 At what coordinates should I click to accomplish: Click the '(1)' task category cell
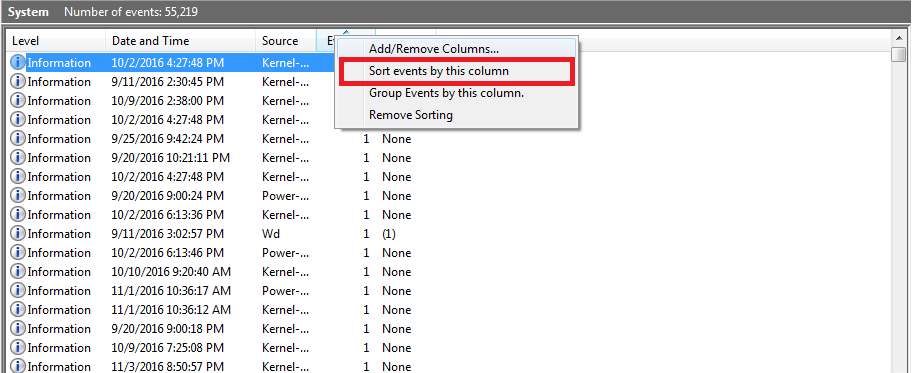[x=389, y=234]
